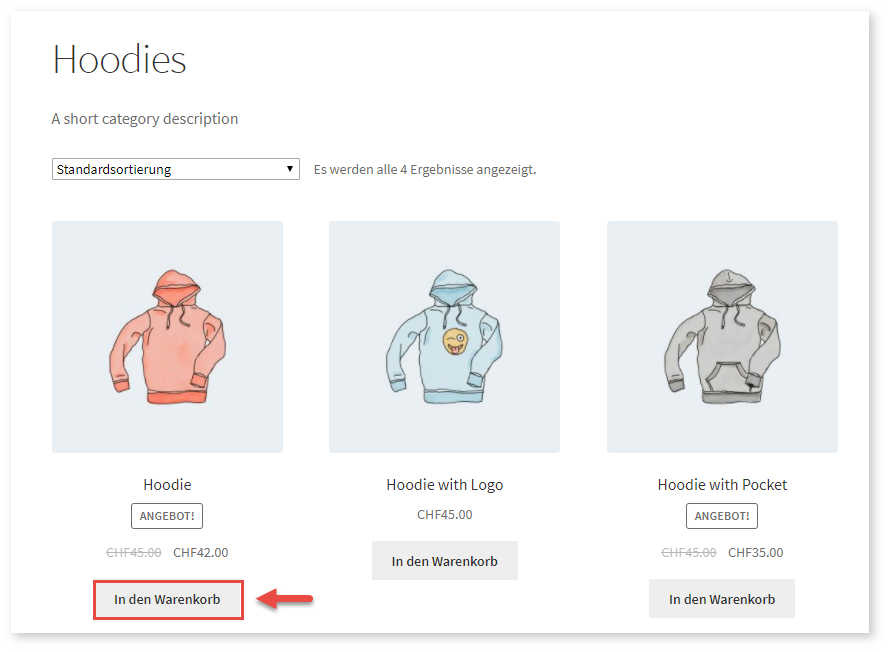Click 'Es werden alle 4 Ergebnisse angezeigt.' text
This screenshot has width=888, height=652.
point(425,169)
